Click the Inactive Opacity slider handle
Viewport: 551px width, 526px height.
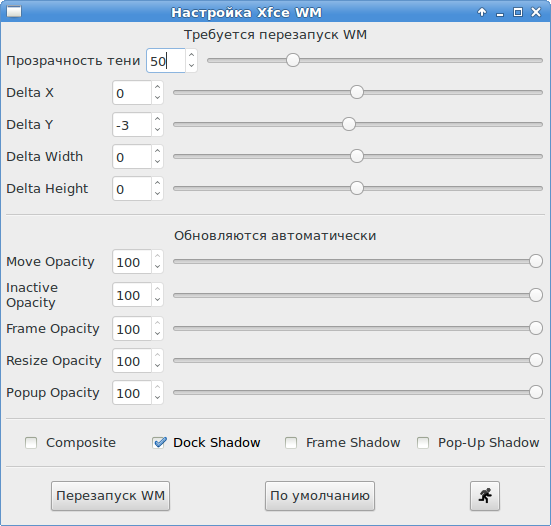pyautogui.click(x=536, y=295)
